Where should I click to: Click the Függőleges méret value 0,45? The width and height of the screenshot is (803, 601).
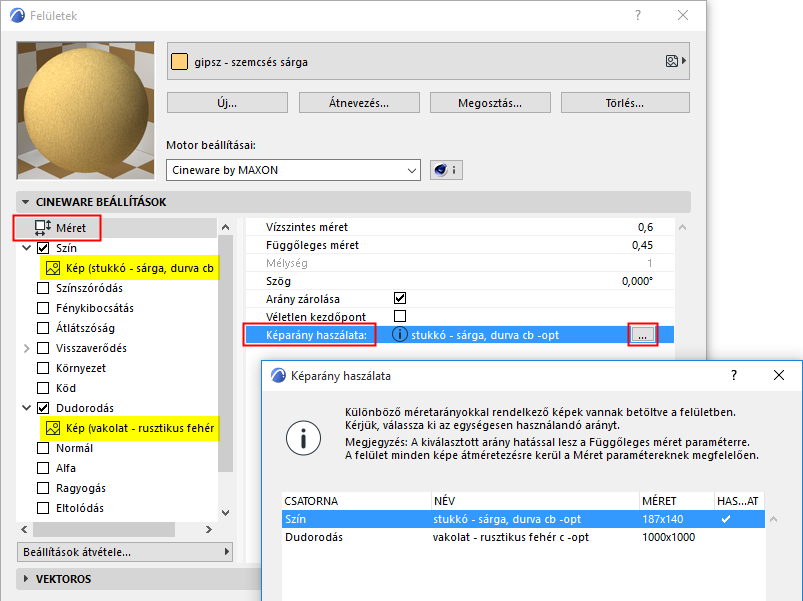(x=642, y=245)
